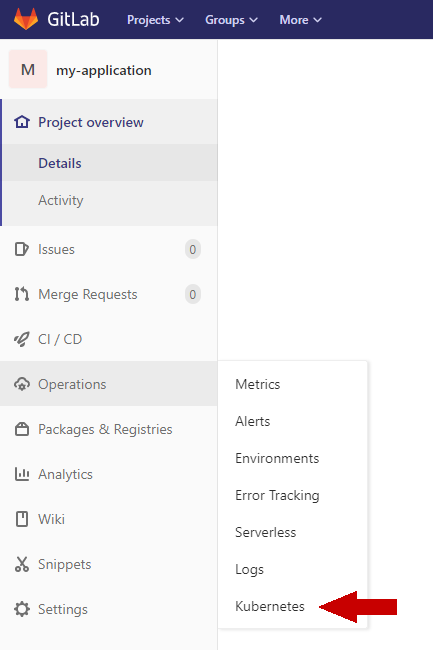Choose Alerts from Operations flyout
Image resolution: width=433 pixels, height=650 pixels.
(x=252, y=421)
